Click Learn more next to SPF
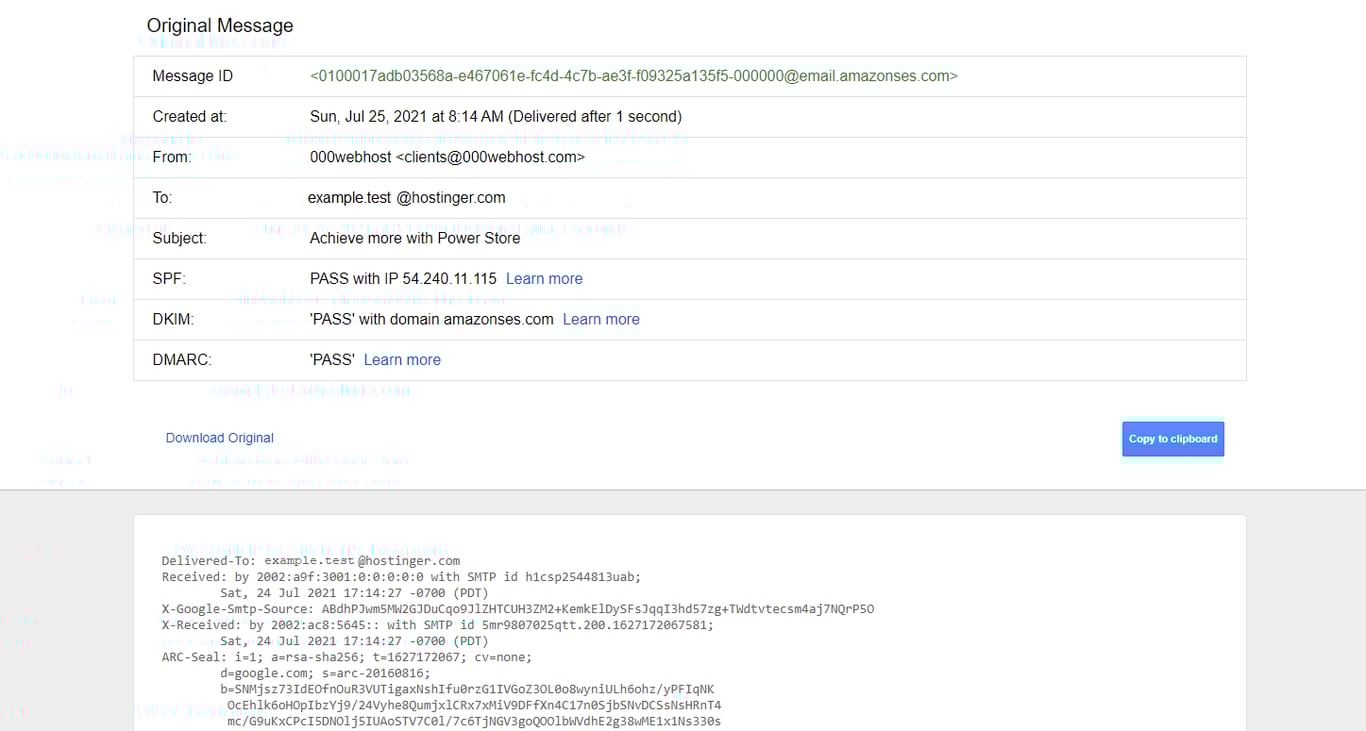 click(x=543, y=278)
